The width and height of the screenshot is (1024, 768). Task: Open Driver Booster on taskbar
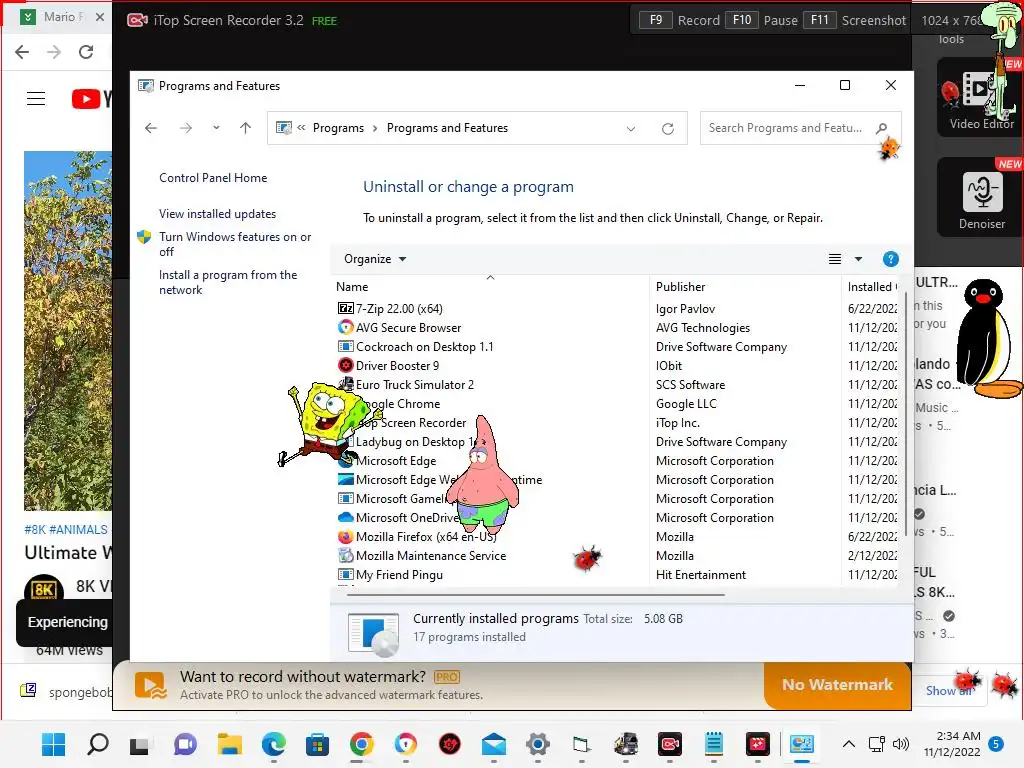[450, 744]
